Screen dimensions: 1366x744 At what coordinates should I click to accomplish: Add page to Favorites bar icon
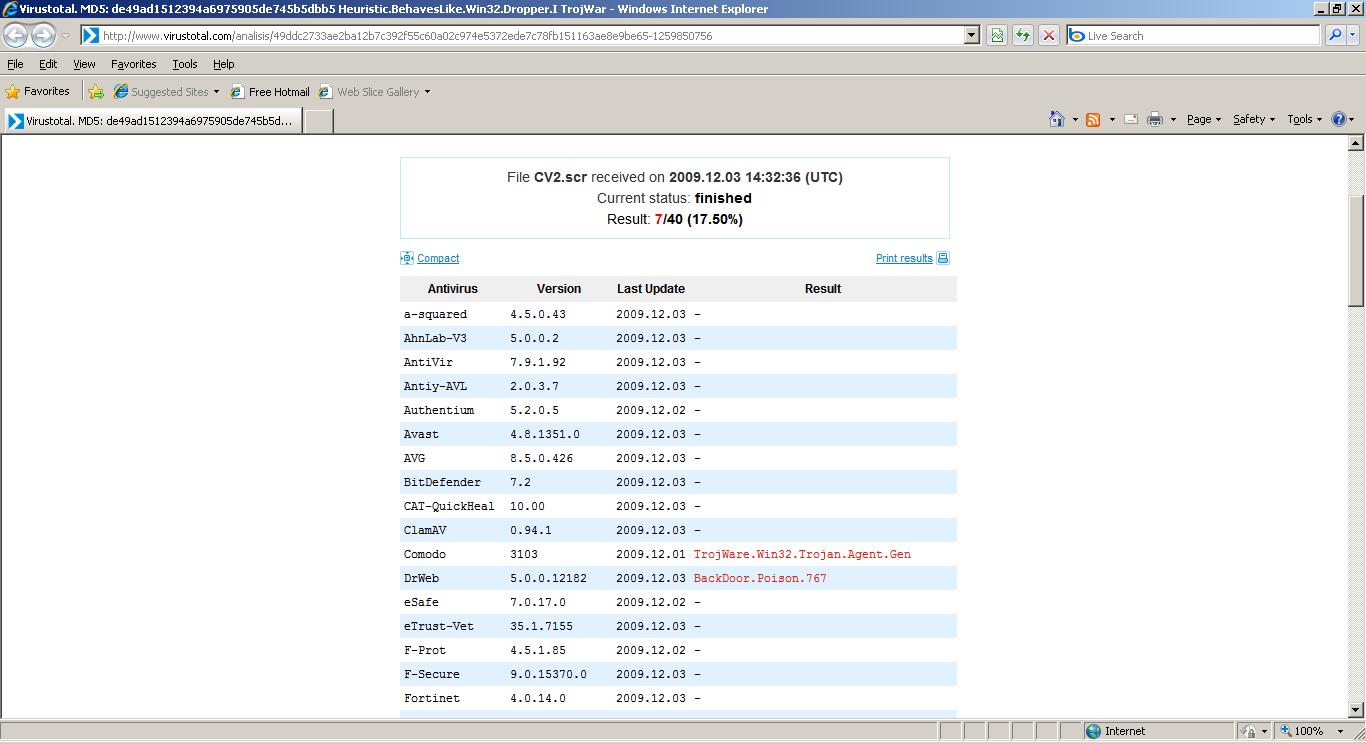(x=96, y=92)
